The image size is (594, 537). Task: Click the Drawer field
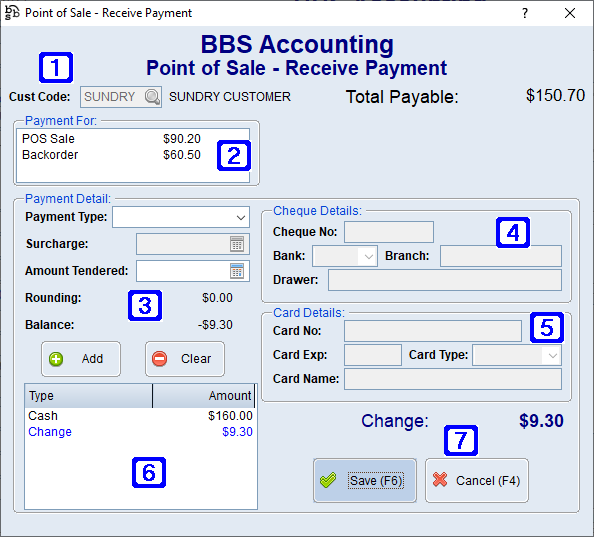(445, 280)
